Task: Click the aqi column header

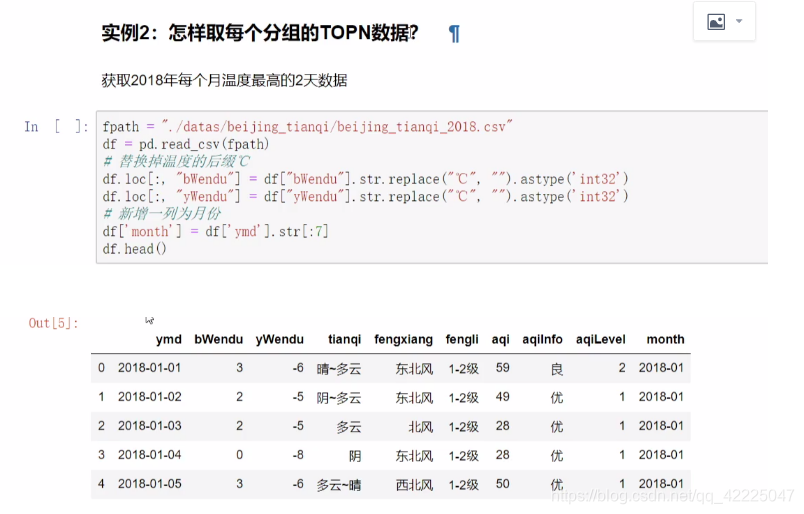Action: [x=500, y=340]
